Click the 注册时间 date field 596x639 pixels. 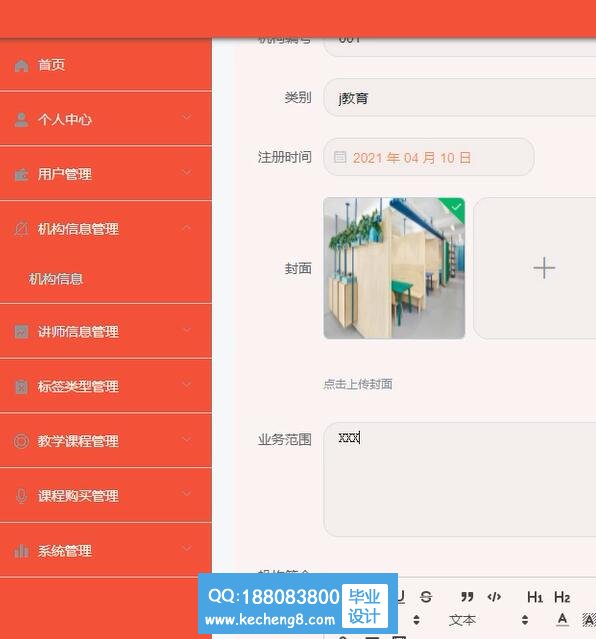(x=428, y=157)
